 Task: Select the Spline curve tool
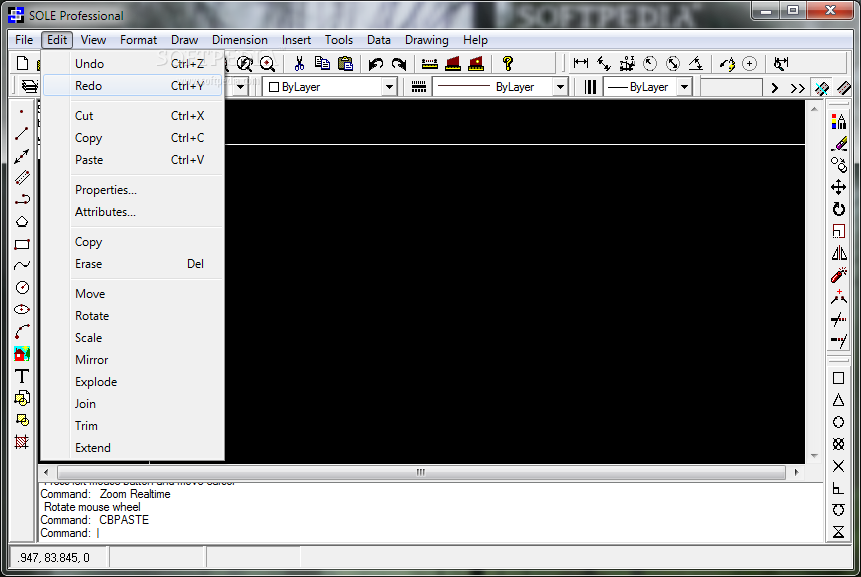[22, 266]
